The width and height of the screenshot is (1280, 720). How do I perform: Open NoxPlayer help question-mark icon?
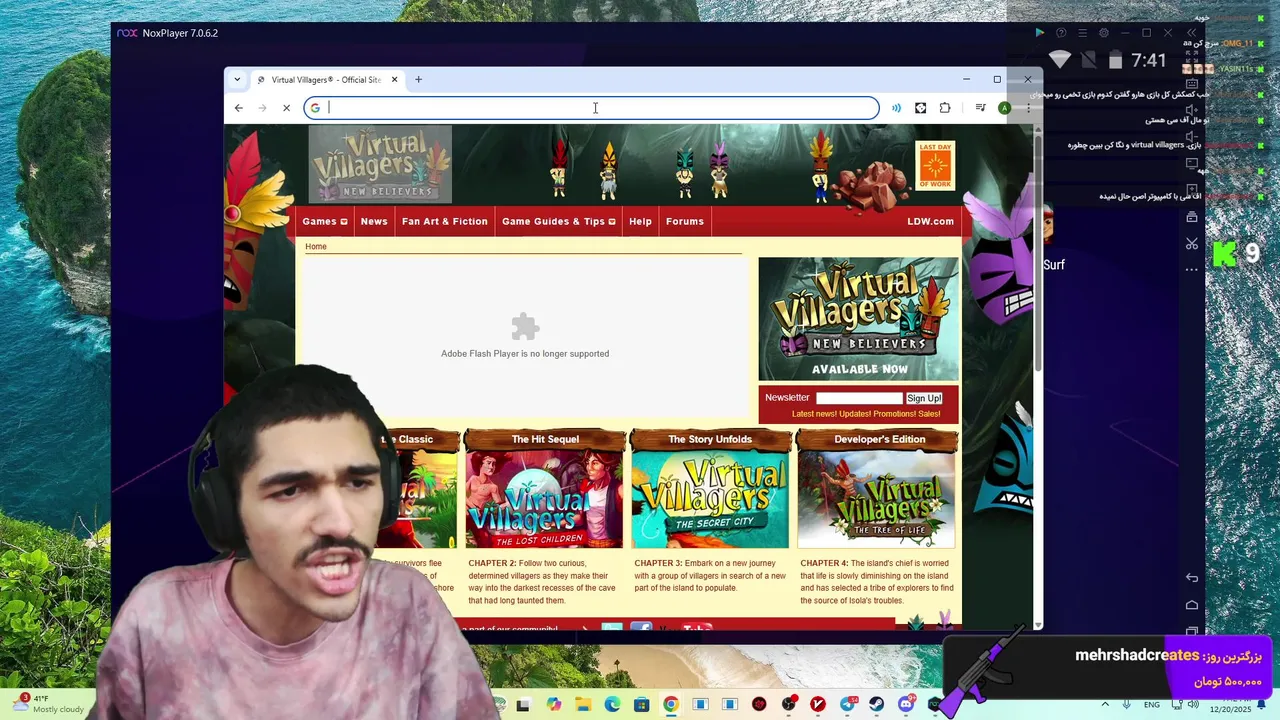pyautogui.click(x=1061, y=33)
